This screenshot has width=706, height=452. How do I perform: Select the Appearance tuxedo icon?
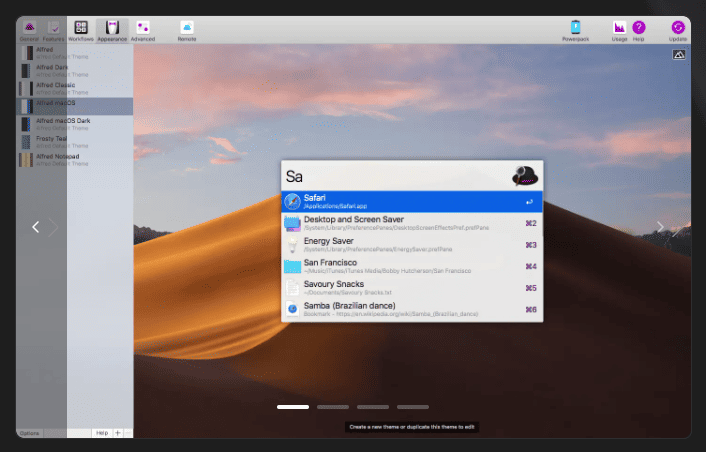[x=112, y=27]
